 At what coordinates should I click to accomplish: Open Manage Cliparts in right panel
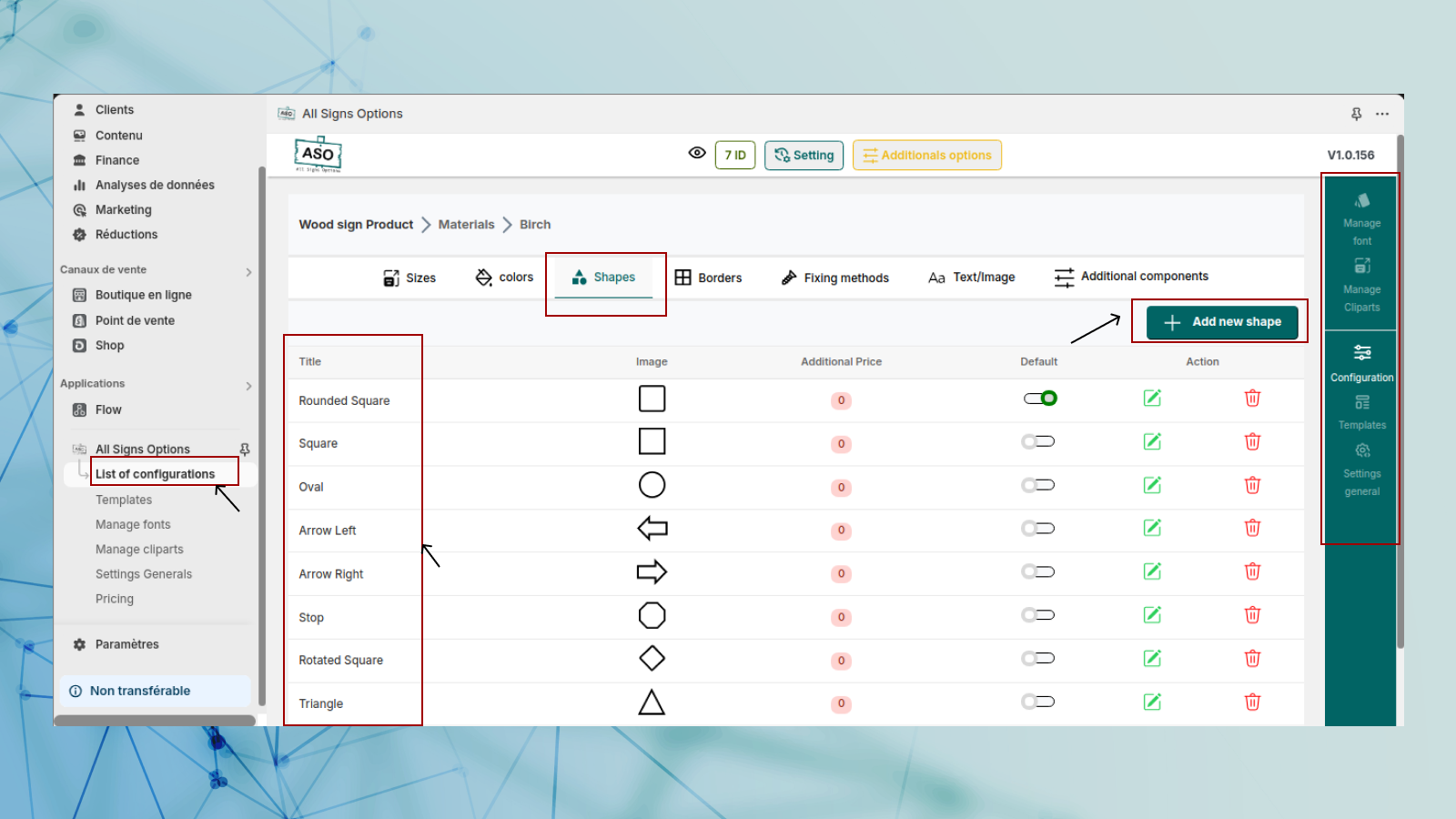coord(1361,285)
